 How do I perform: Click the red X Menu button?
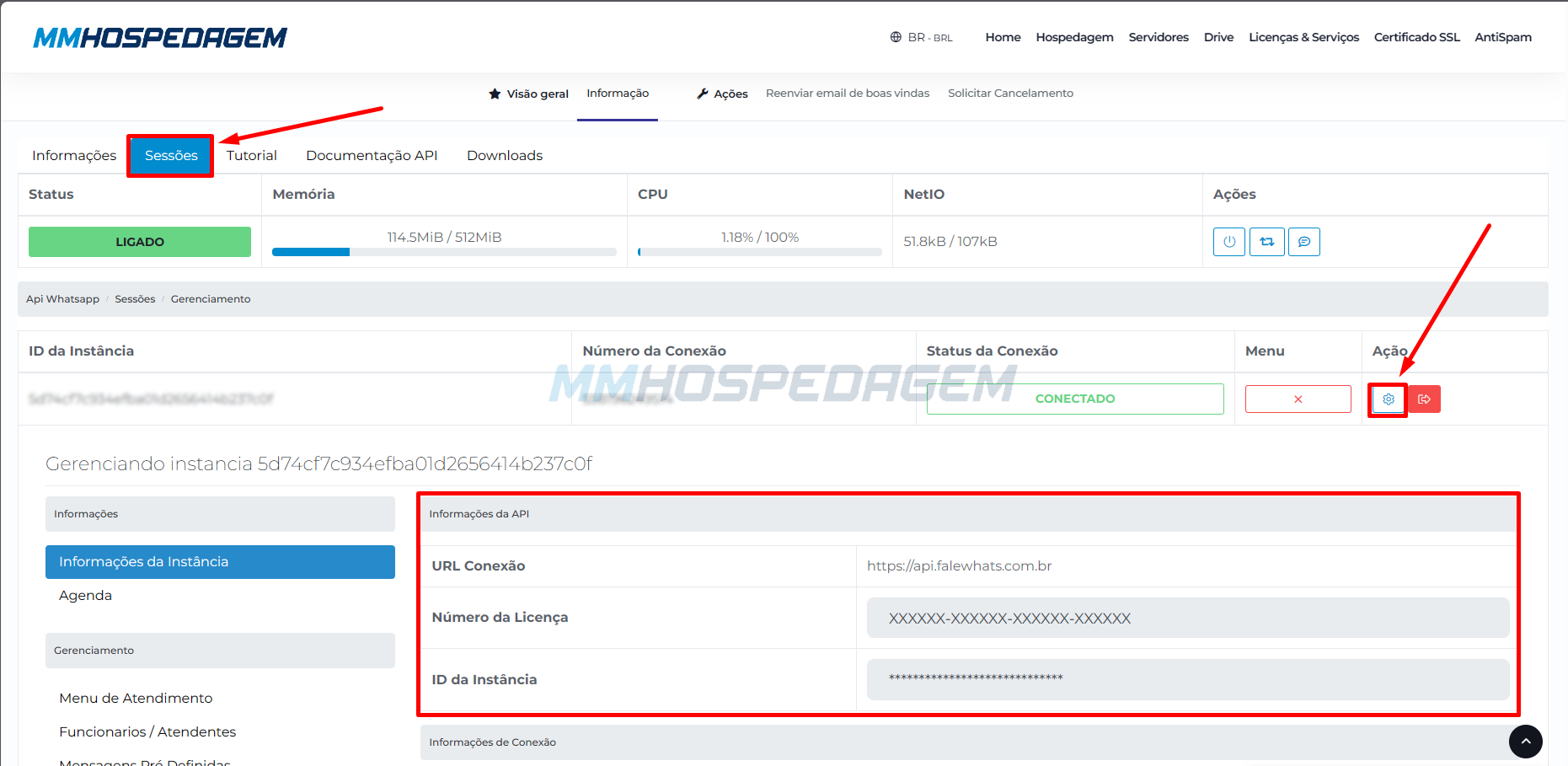tap(1298, 399)
